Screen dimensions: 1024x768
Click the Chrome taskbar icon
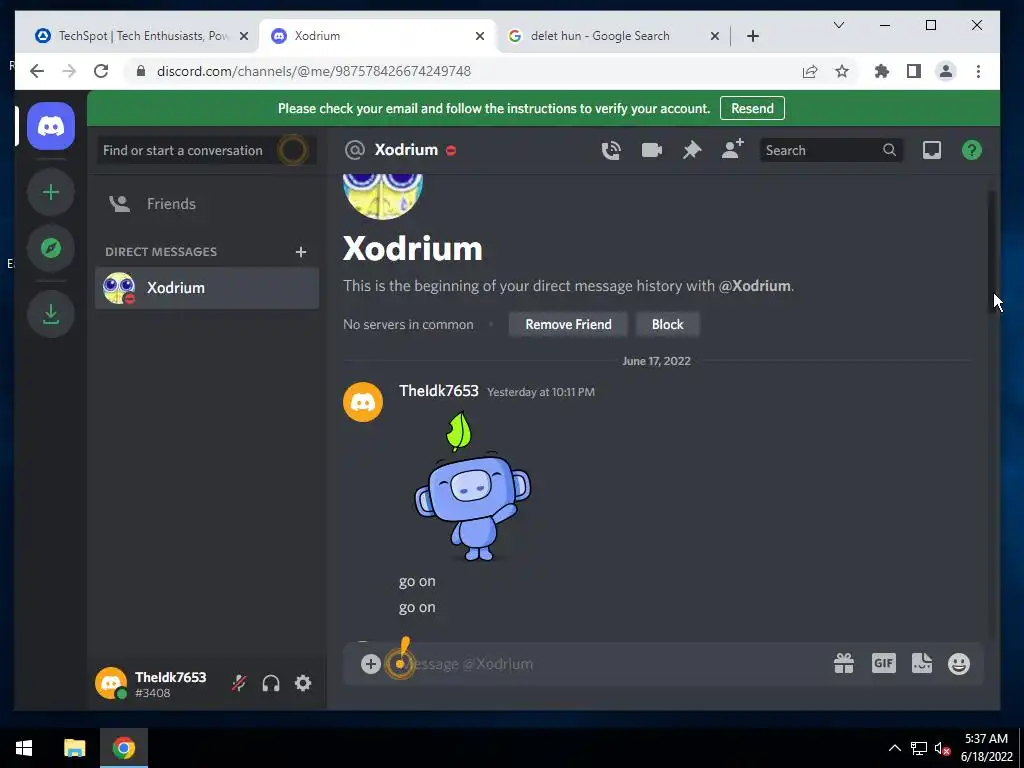click(x=123, y=748)
